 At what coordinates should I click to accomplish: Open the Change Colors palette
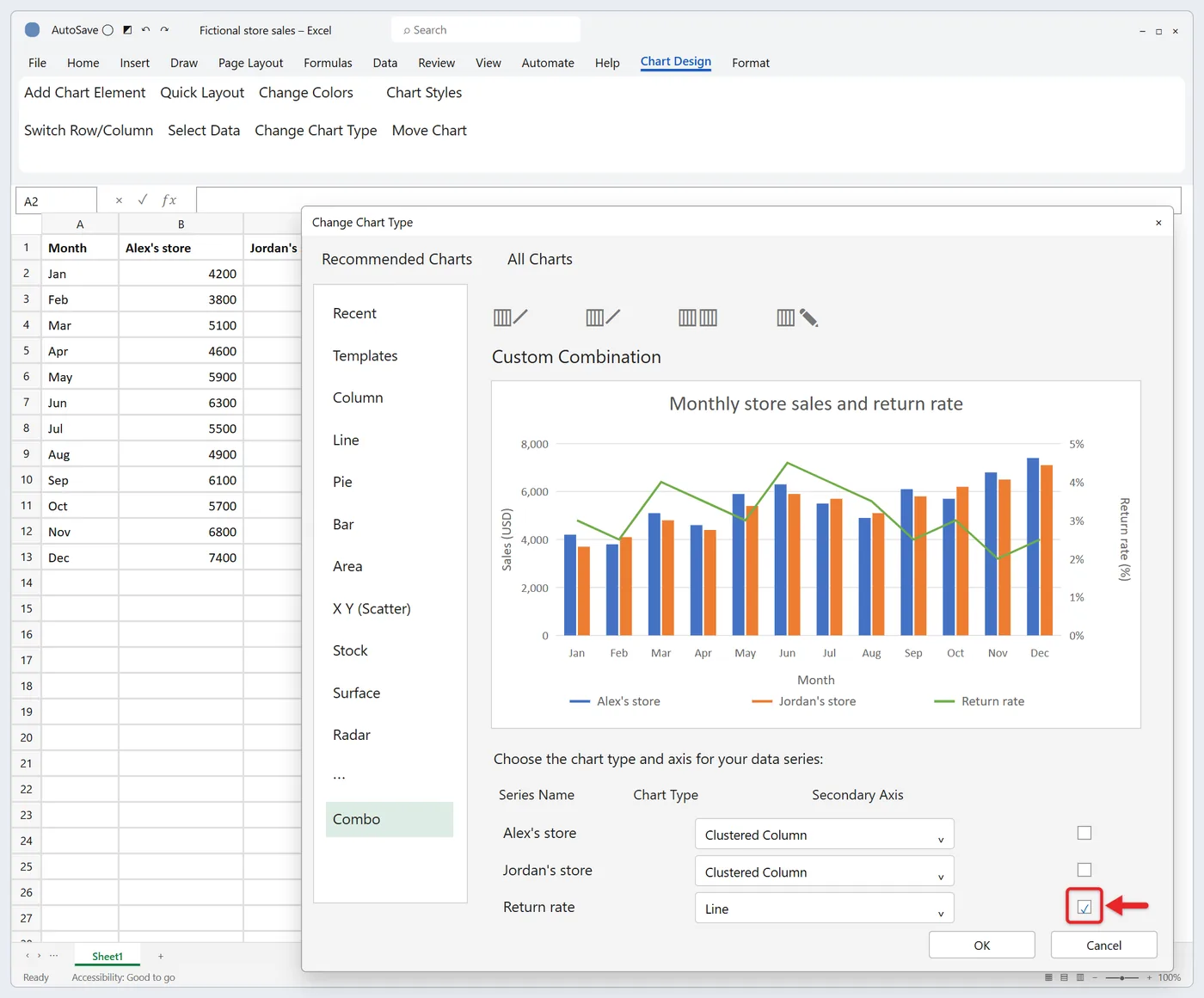tap(306, 93)
